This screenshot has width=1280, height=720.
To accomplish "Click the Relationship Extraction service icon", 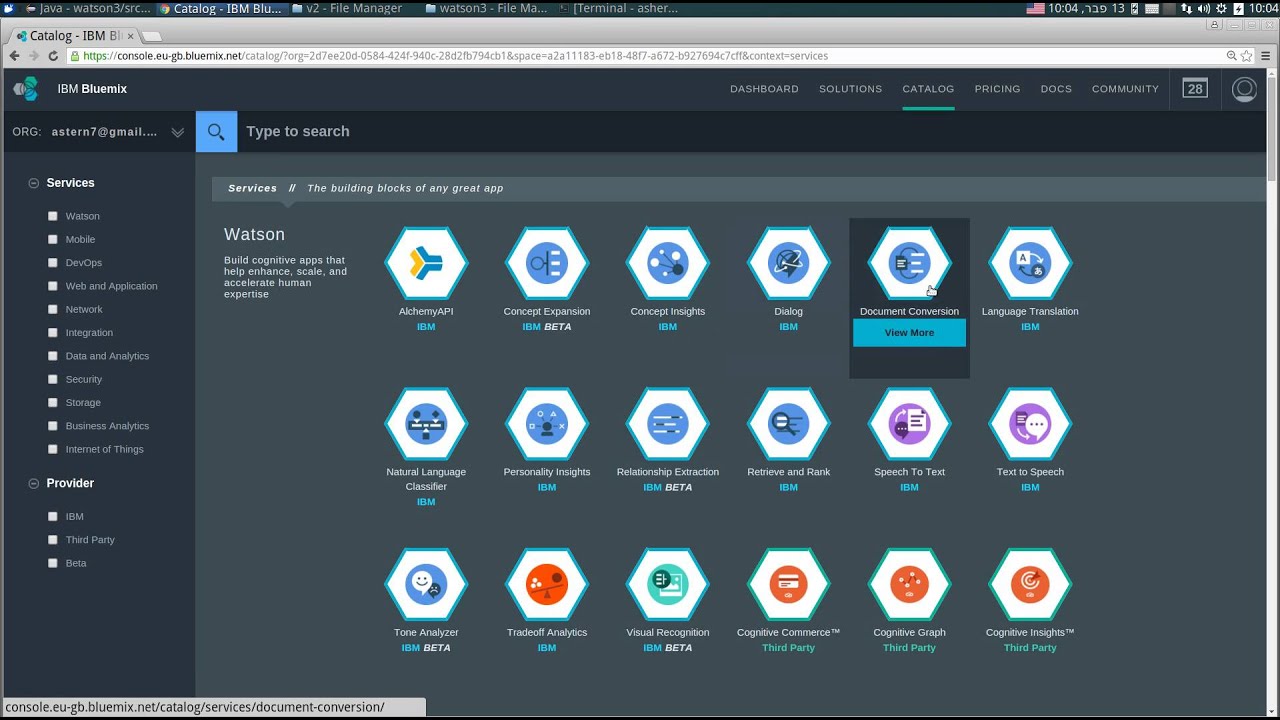I will (668, 424).
